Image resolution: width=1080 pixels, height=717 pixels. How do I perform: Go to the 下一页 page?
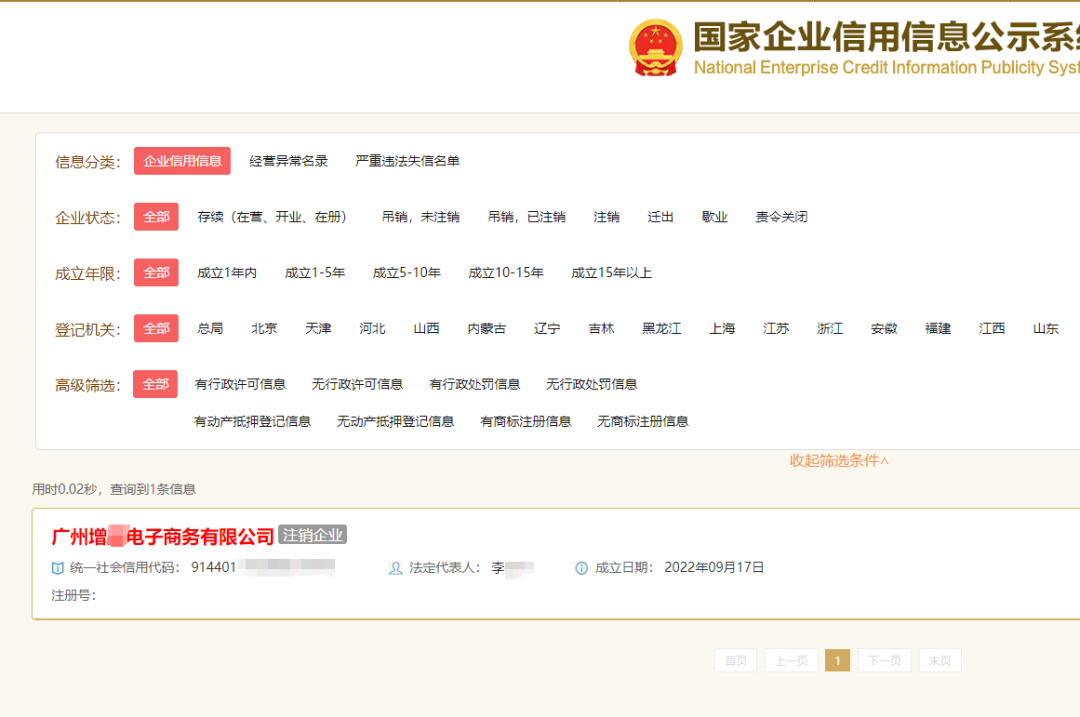884,660
